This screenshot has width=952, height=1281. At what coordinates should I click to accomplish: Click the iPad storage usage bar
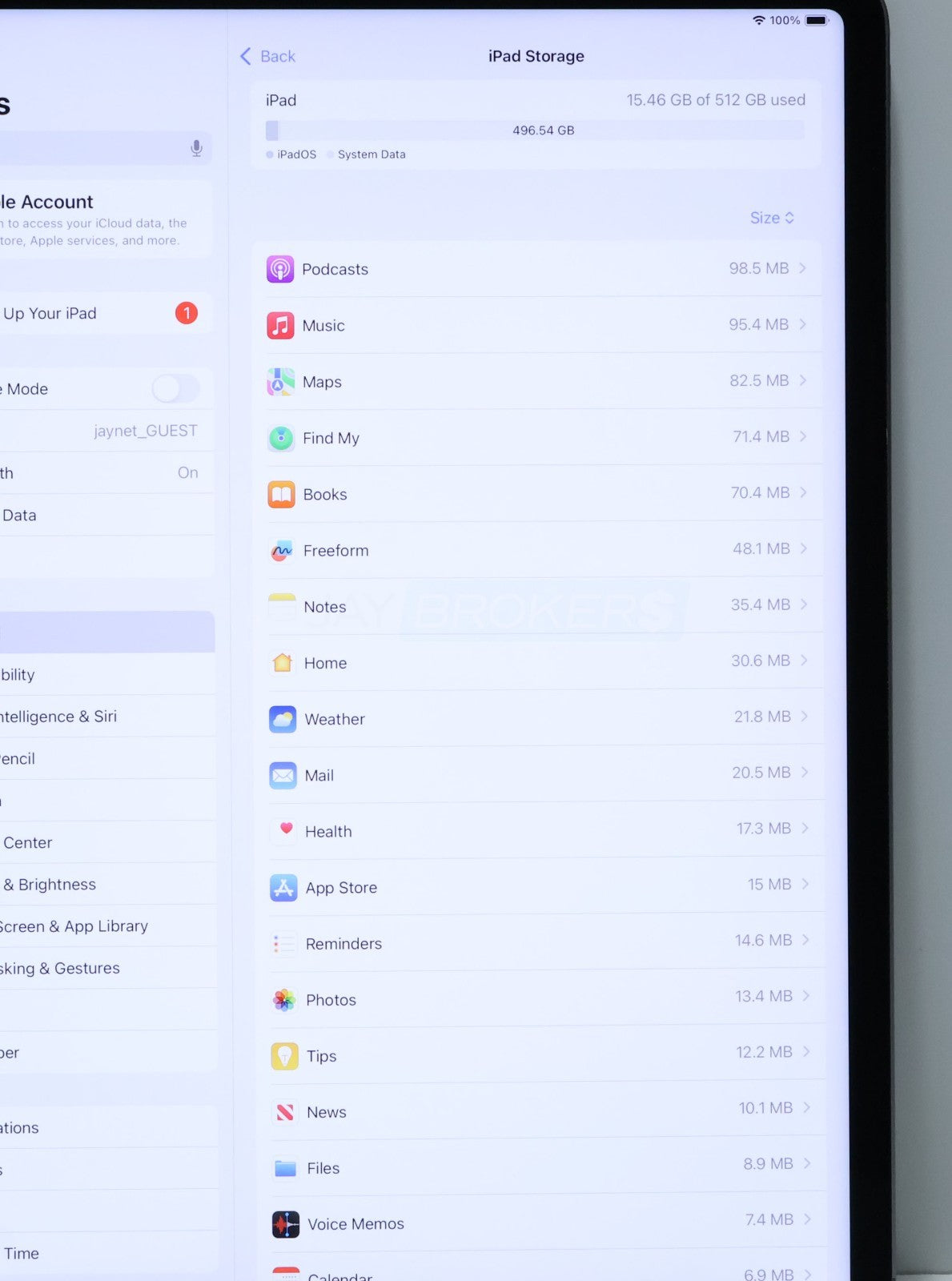click(x=535, y=131)
